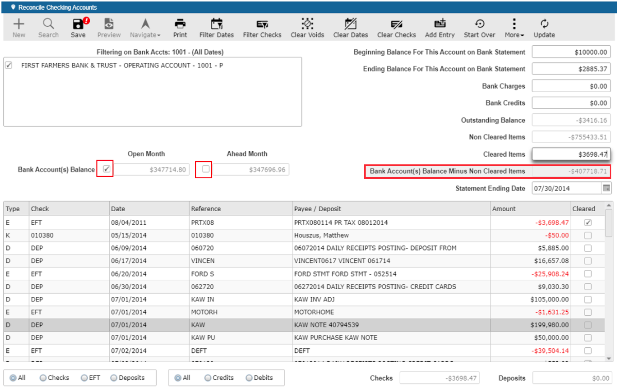This screenshot has width=617, height=391.
Task: Mark MOTORH EFT as cleared
Action: coord(588,312)
